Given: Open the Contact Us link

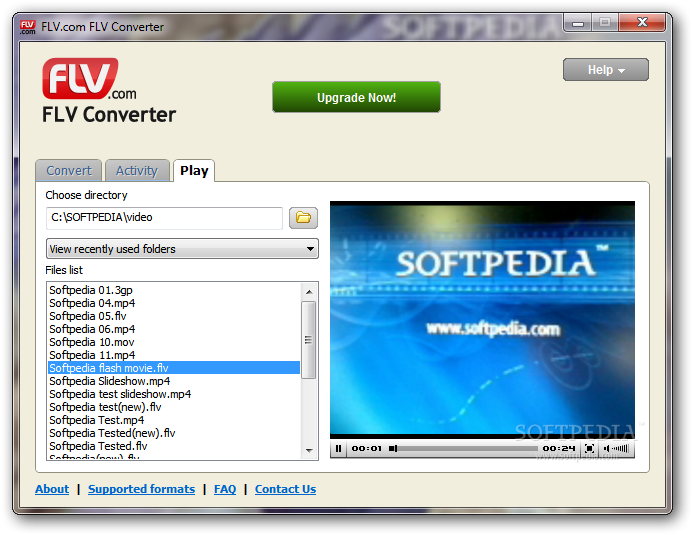Looking at the screenshot, I should click(286, 489).
